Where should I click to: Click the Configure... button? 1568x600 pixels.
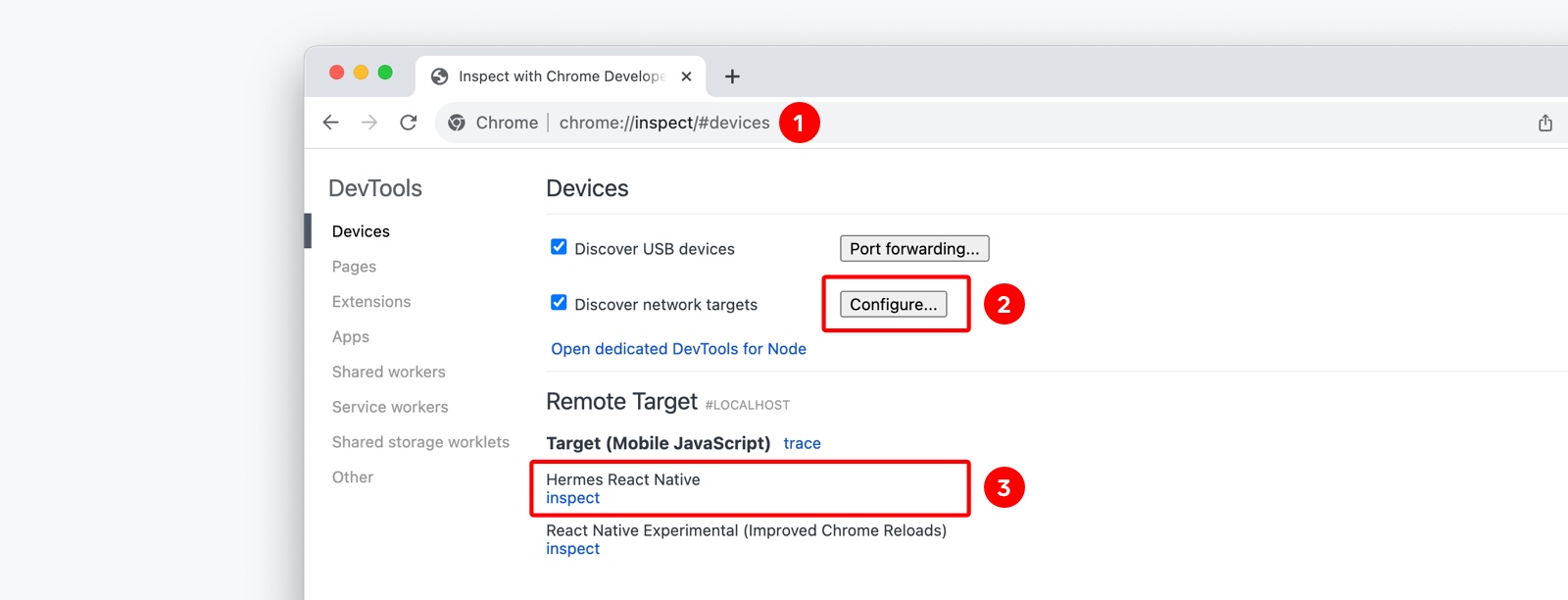pos(893,304)
